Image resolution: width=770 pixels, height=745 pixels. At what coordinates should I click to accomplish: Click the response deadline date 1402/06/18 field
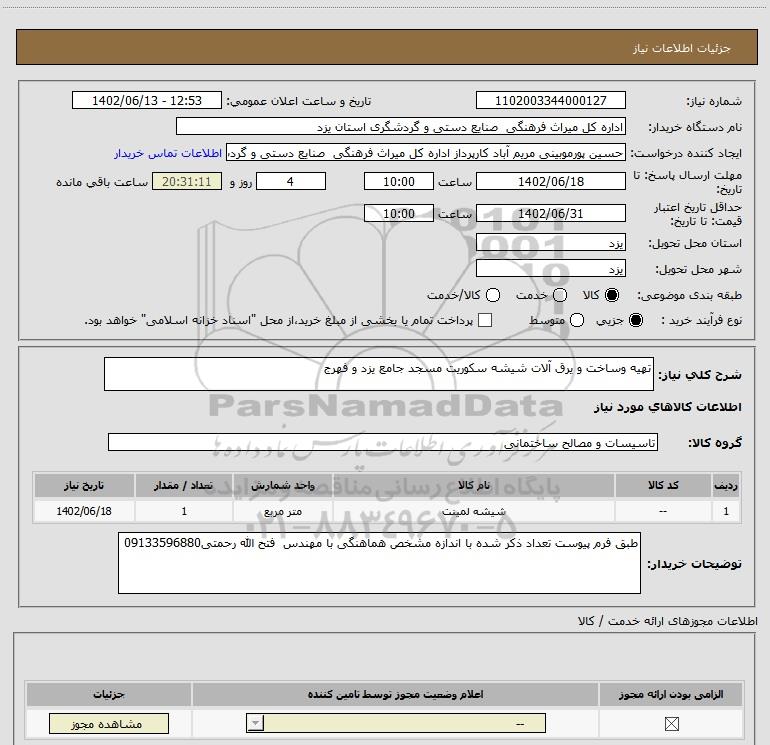click(550, 181)
